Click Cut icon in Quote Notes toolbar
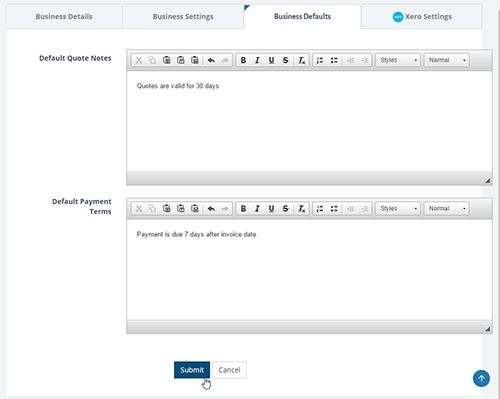This screenshot has height=399, width=500. [139, 60]
